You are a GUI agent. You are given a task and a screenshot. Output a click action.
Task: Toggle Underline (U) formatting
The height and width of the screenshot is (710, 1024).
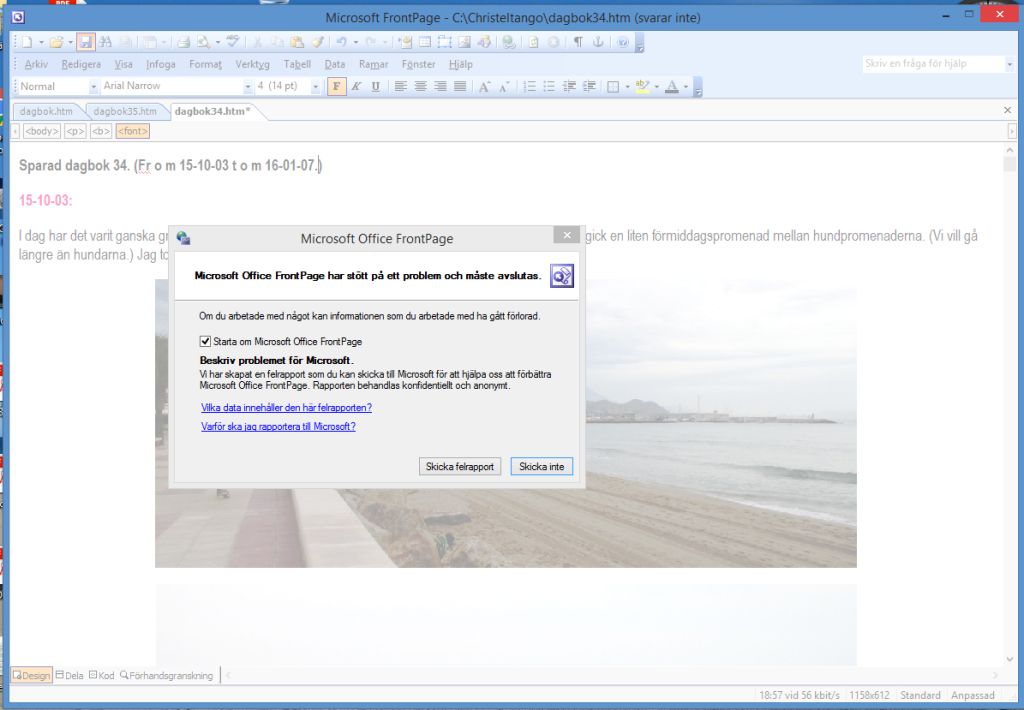click(x=376, y=86)
